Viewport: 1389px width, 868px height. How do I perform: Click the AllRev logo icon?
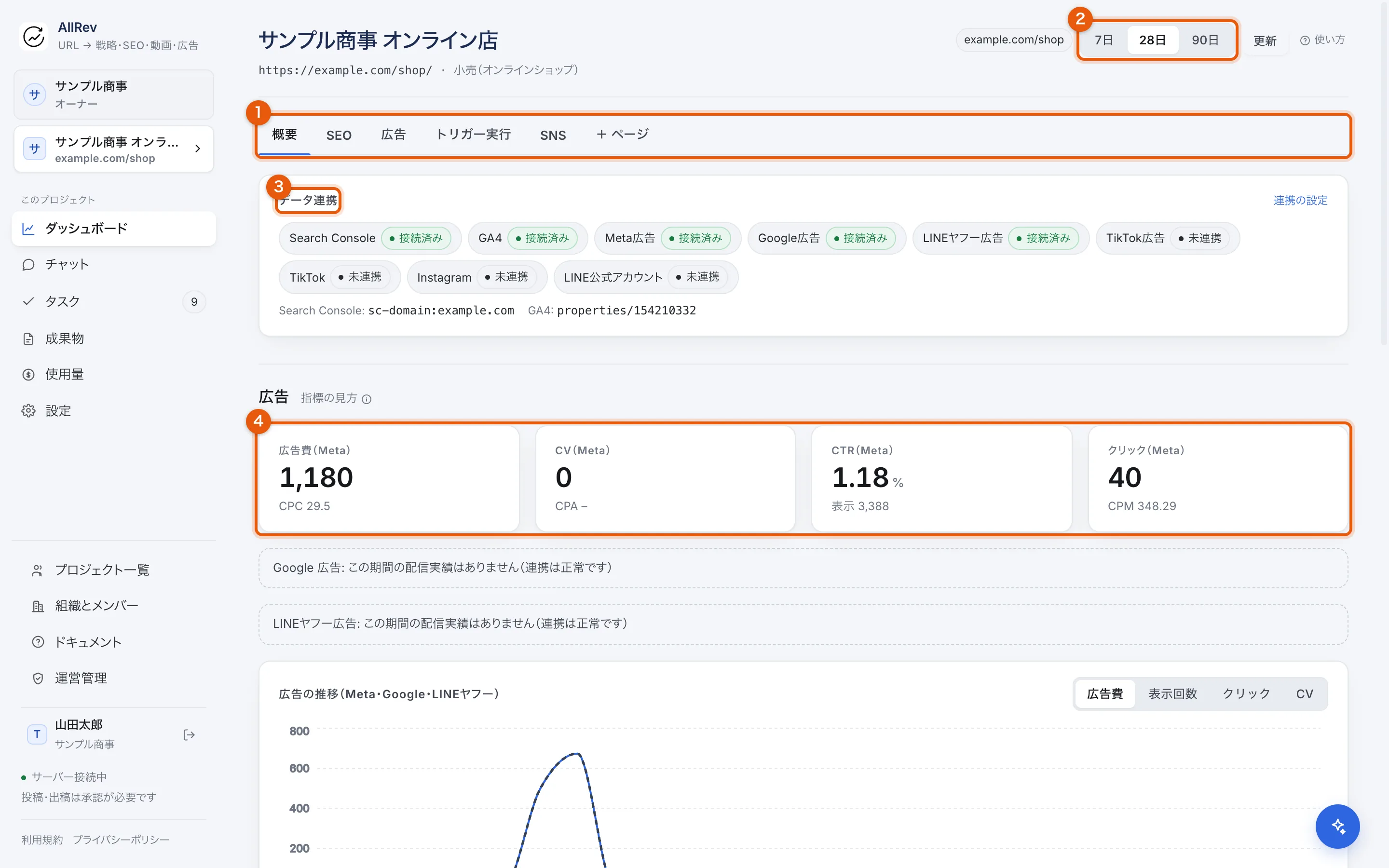tap(34, 36)
